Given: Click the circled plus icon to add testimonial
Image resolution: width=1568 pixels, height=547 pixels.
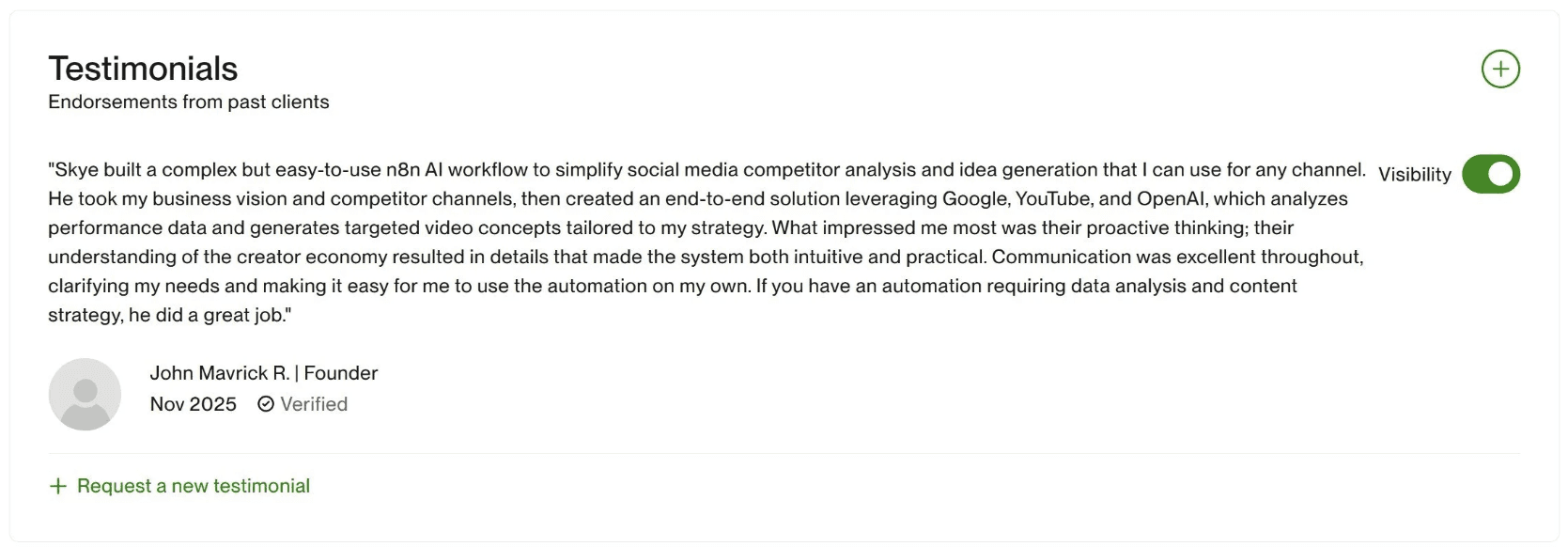Looking at the screenshot, I should [x=1500, y=69].
